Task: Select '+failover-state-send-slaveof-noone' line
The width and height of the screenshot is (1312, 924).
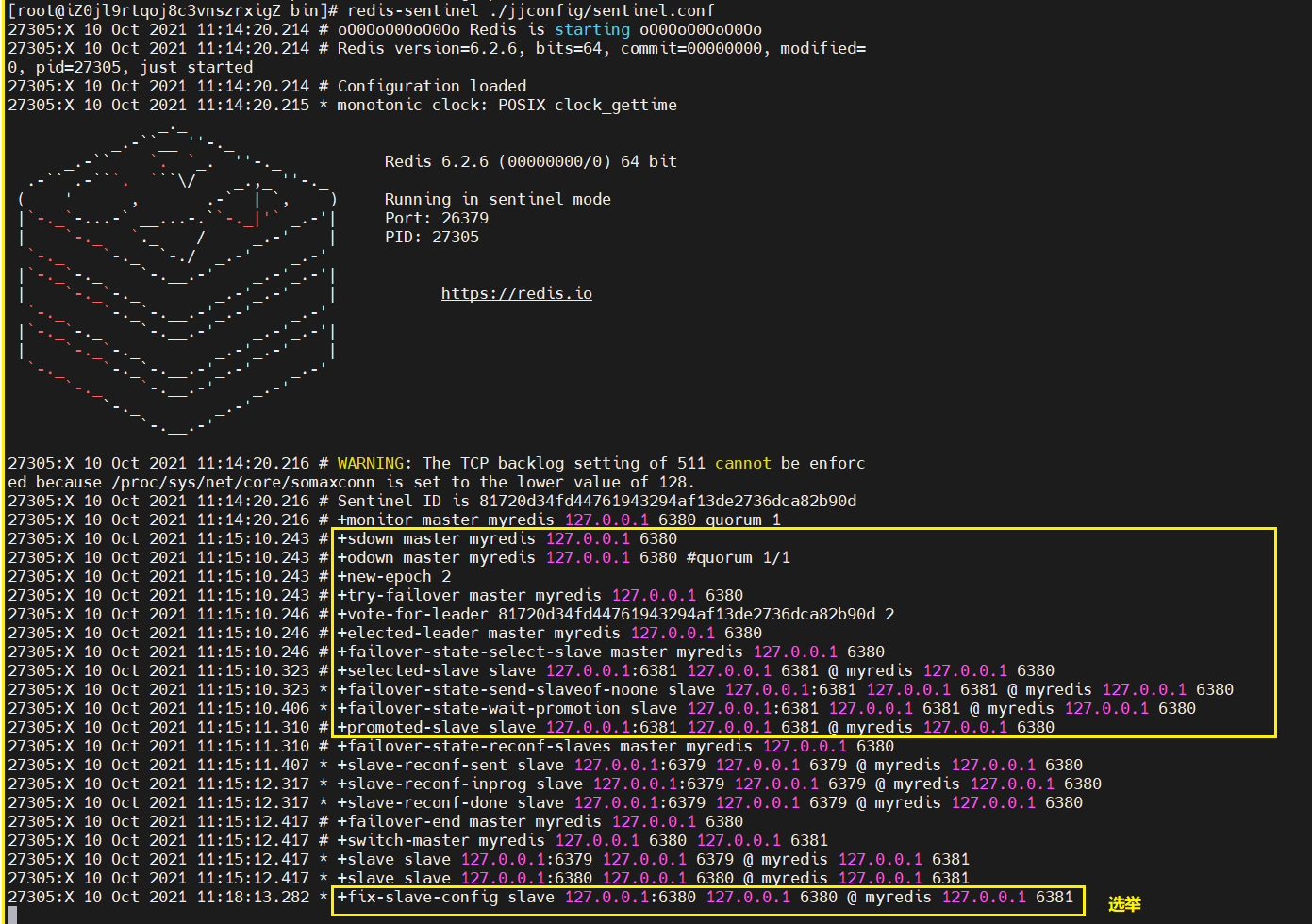Action: (x=786, y=689)
